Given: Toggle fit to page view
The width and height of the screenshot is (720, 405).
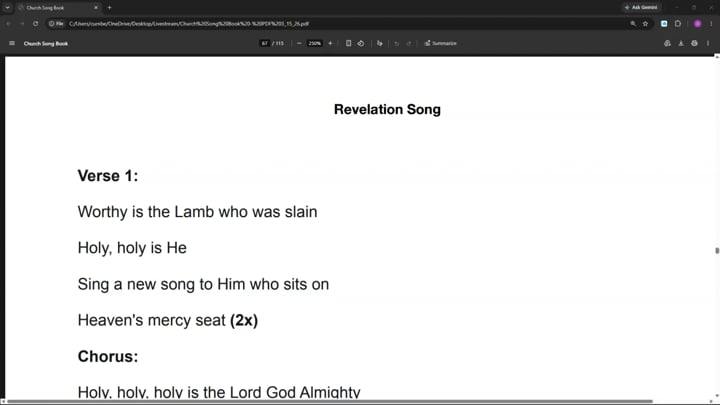Looking at the screenshot, I should click(349, 43).
